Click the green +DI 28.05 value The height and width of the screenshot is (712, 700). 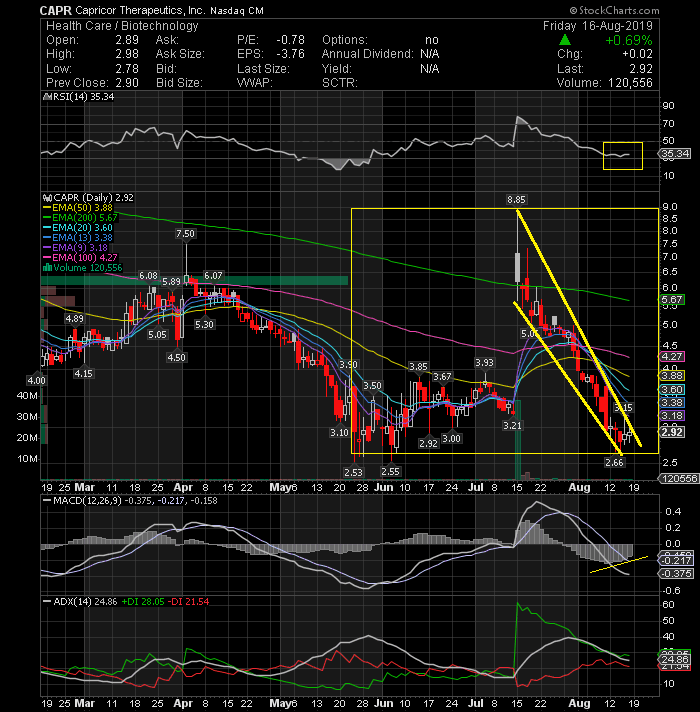click(143, 602)
